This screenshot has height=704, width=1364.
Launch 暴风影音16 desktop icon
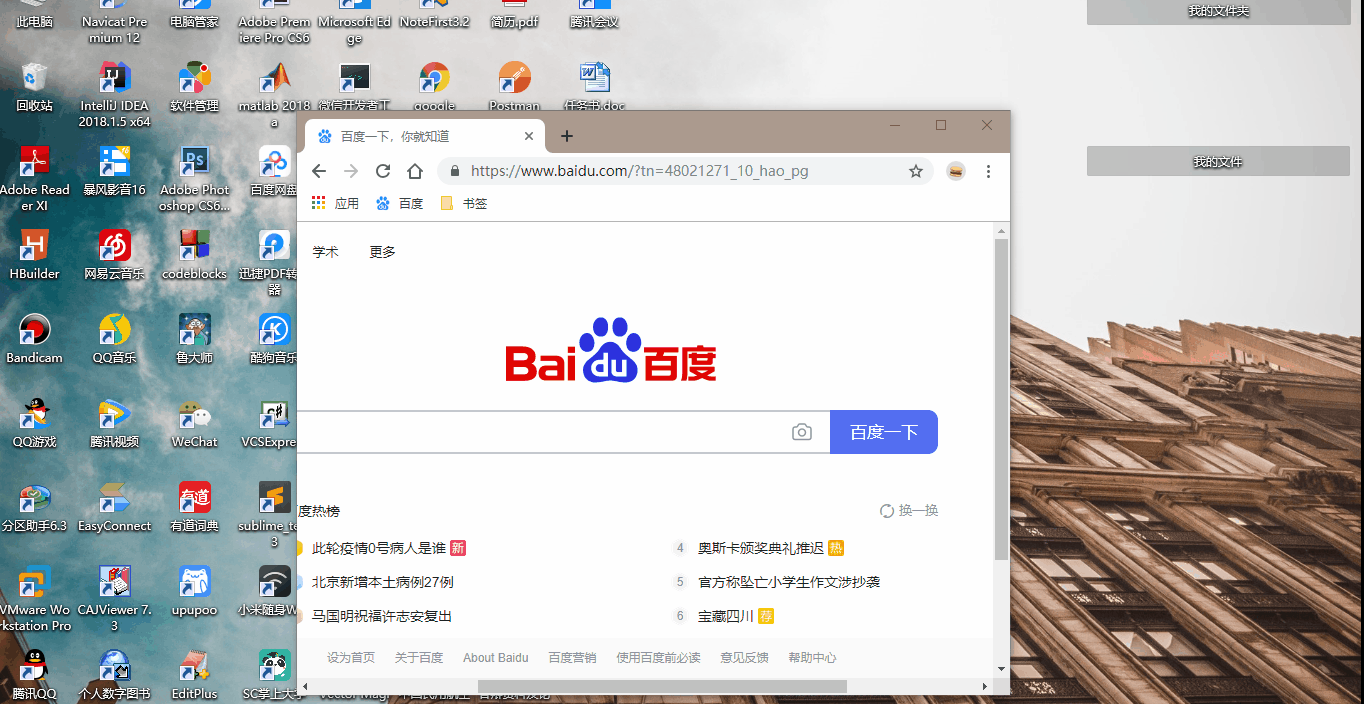pos(115,170)
